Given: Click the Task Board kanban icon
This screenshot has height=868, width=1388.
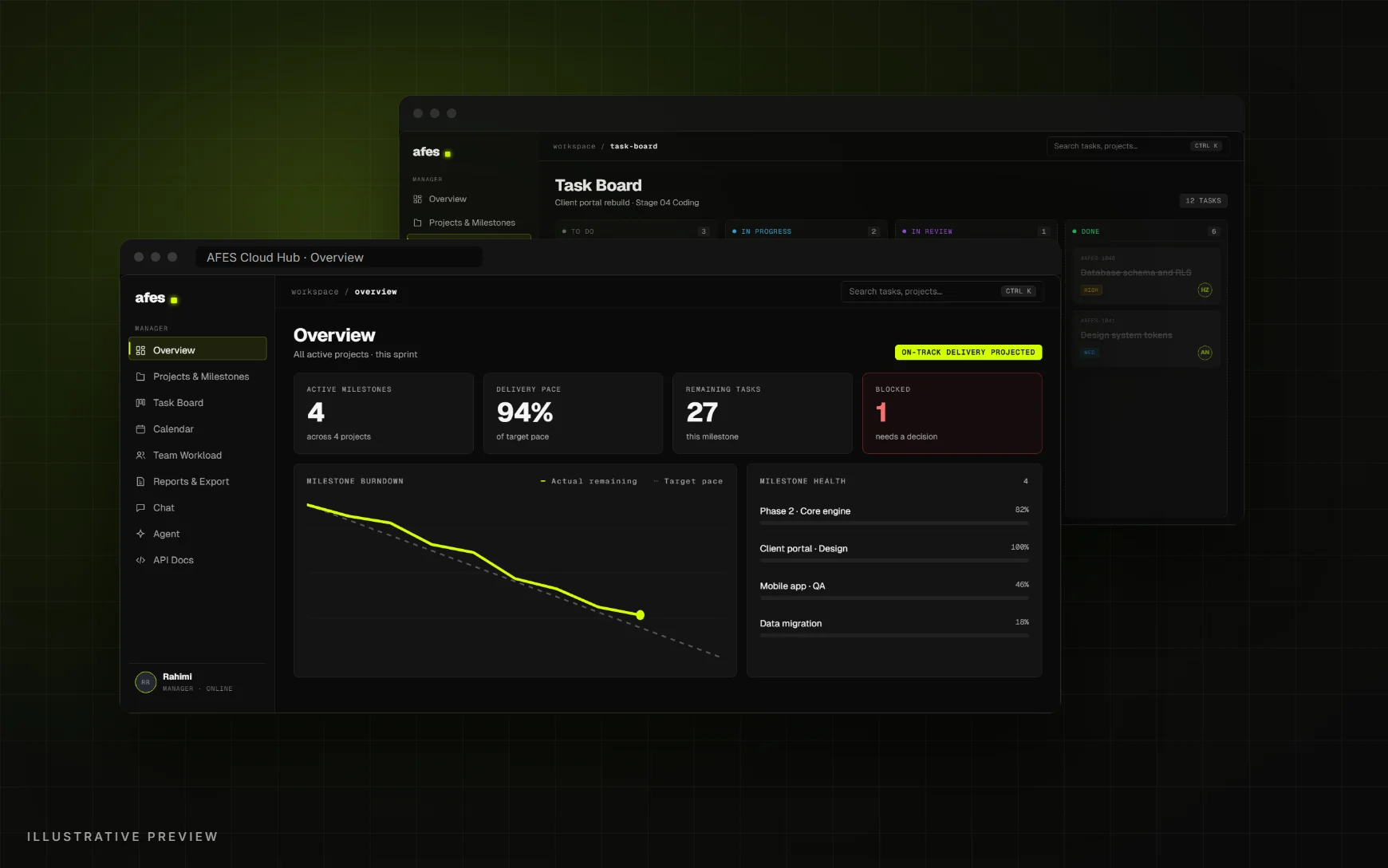Looking at the screenshot, I should pyautogui.click(x=140, y=403).
